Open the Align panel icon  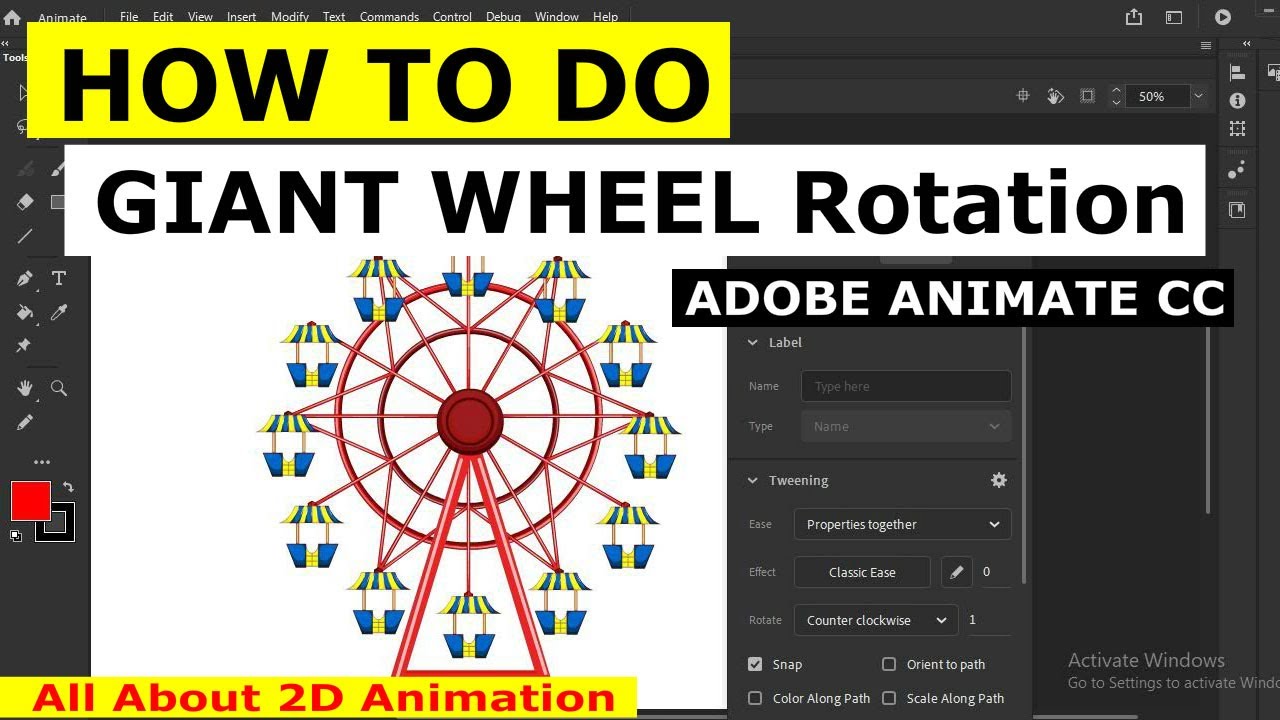click(x=1237, y=72)
